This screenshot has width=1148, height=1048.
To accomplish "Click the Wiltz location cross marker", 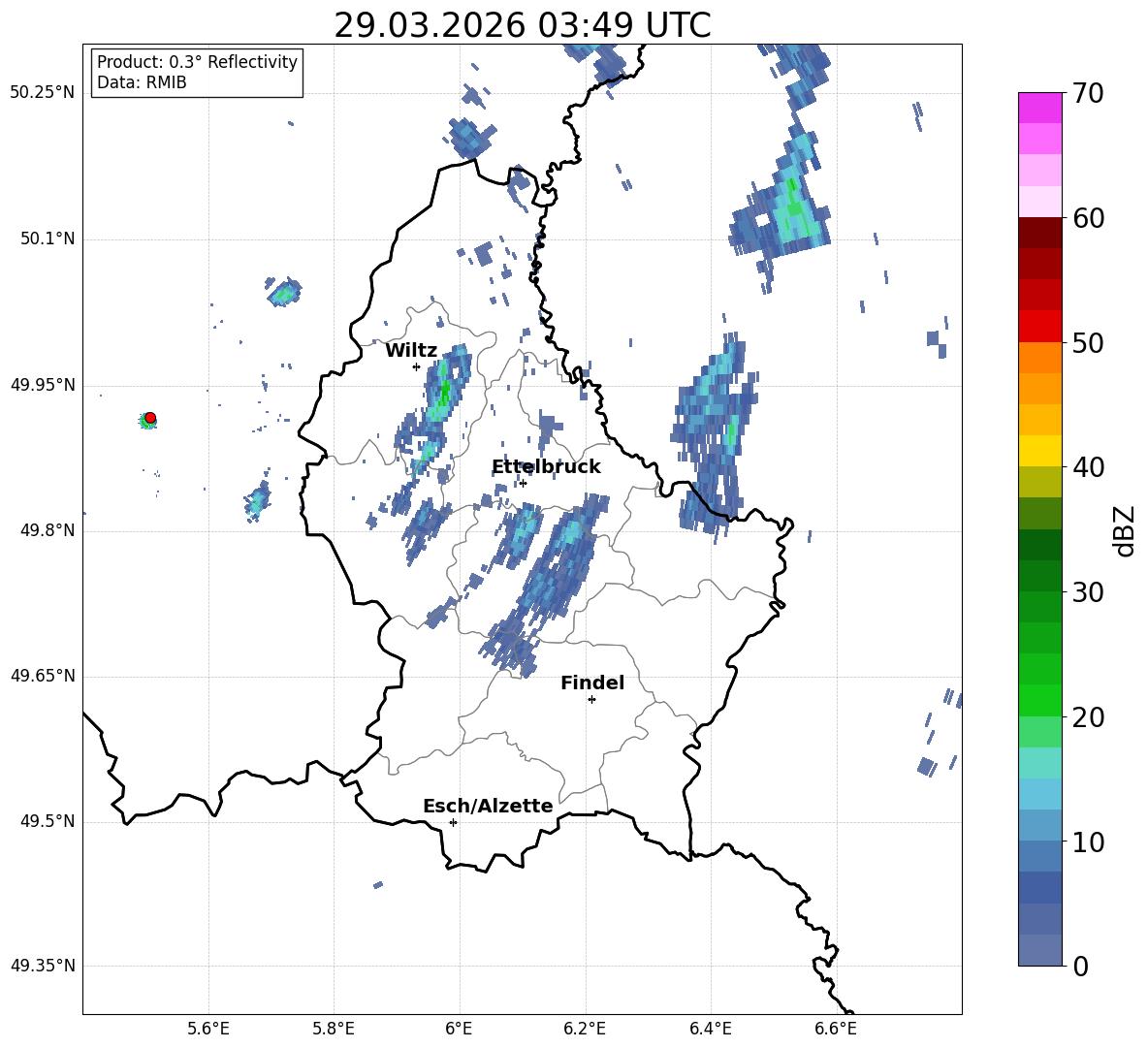I will 416,366.
